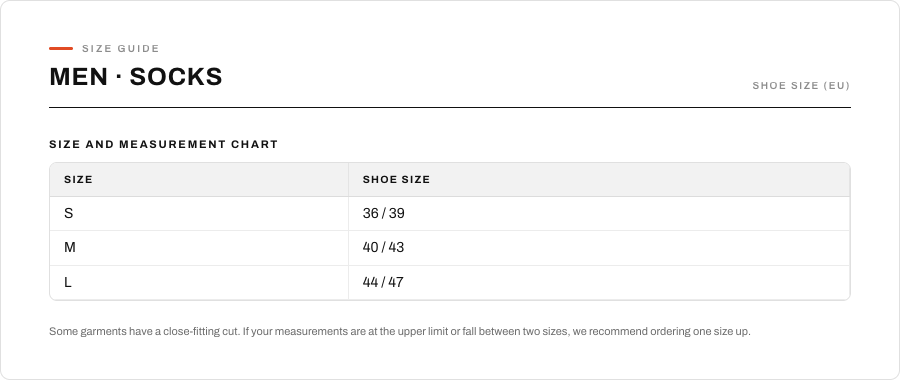
Task: Select the L size cell
Action: click(x=199, y=282)
